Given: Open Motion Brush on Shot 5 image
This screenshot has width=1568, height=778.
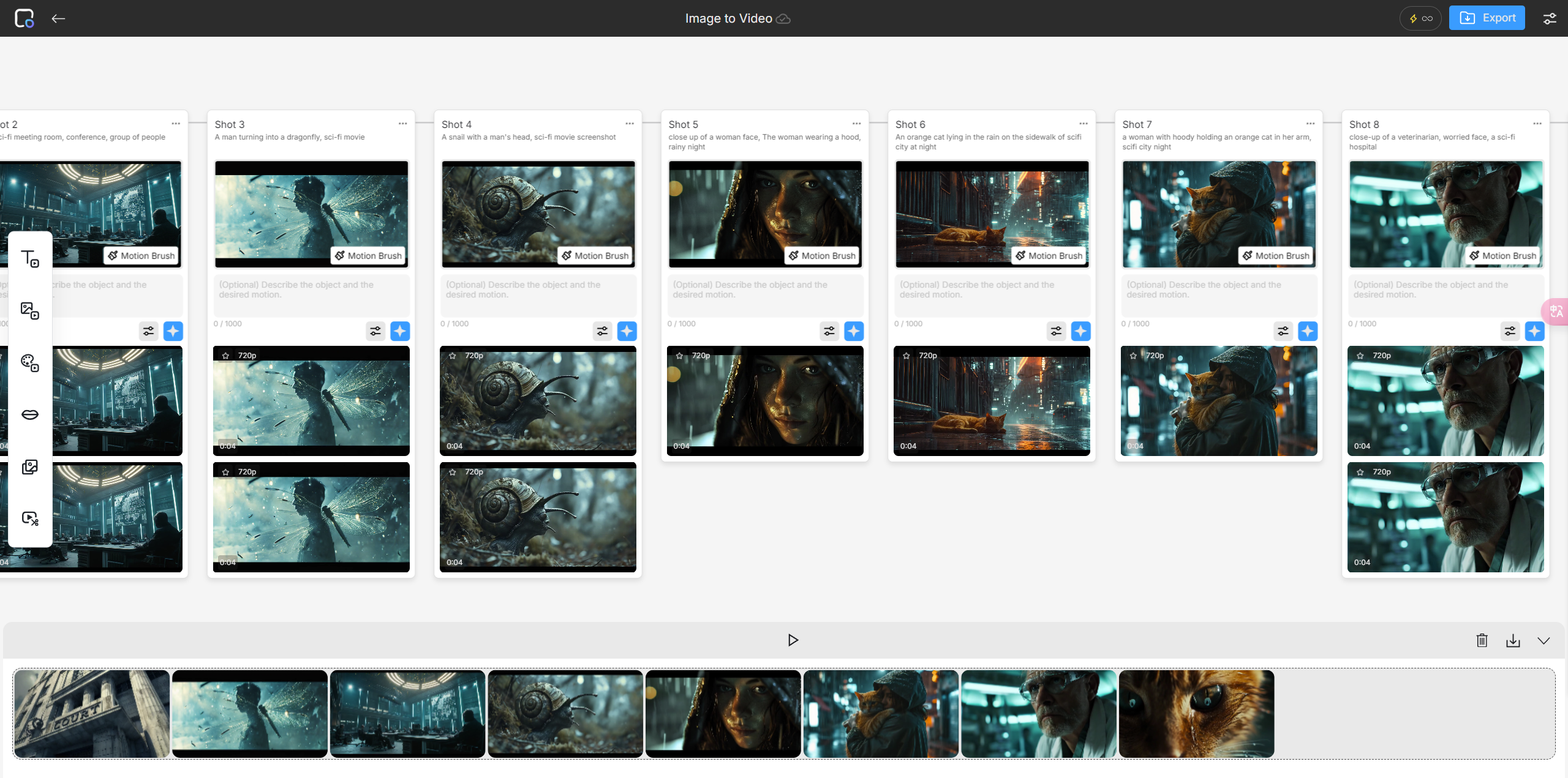Looking at the screenshot, I should click(822, 255).
